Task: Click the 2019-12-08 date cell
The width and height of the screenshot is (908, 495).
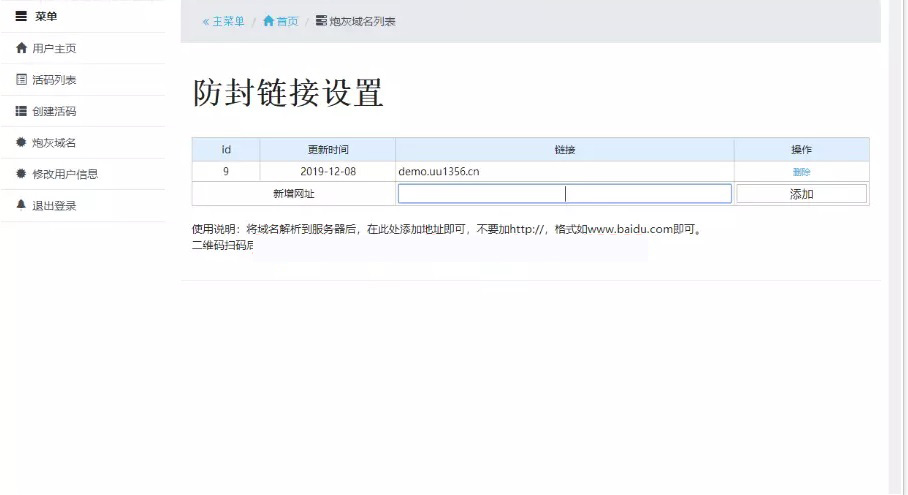Action: [327, 172]
